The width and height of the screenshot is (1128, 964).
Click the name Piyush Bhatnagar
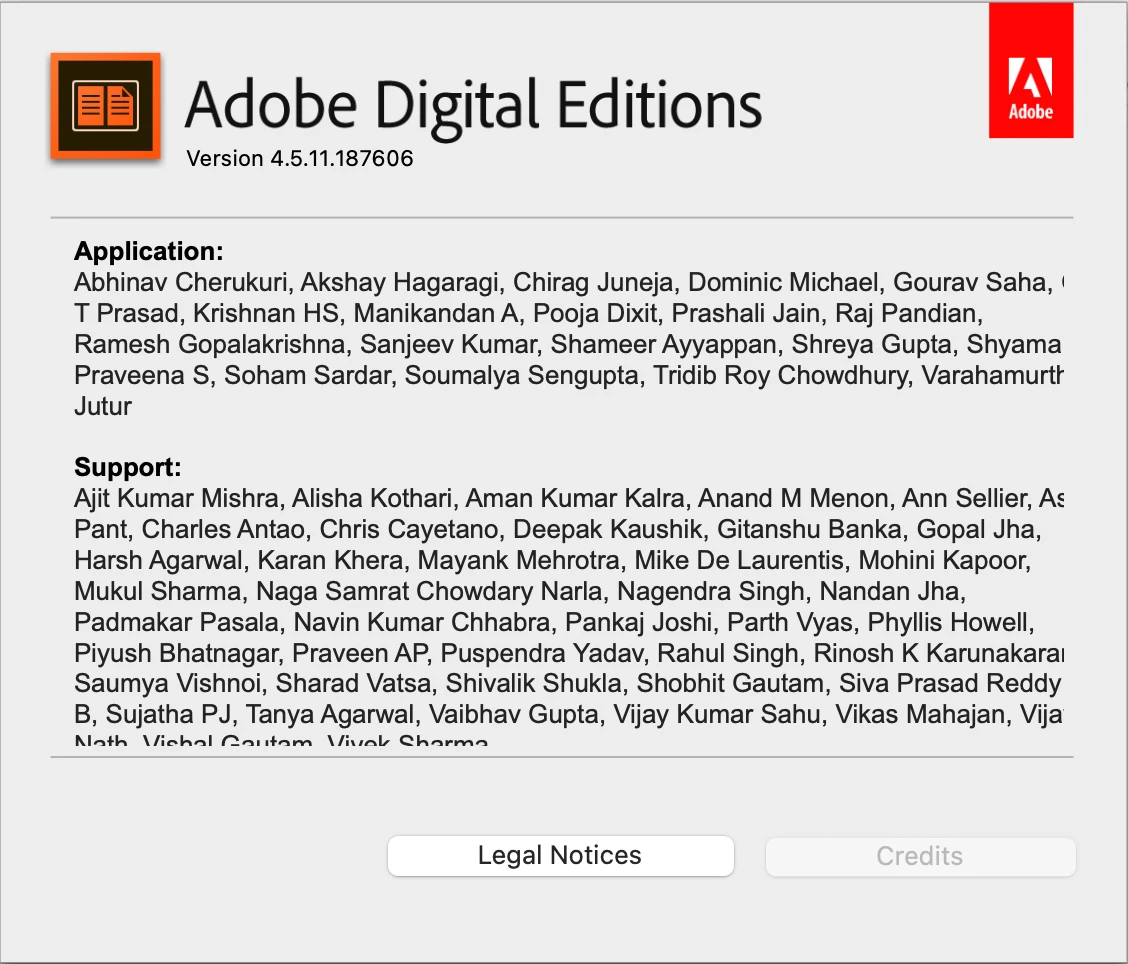click(x=176, y=652)
